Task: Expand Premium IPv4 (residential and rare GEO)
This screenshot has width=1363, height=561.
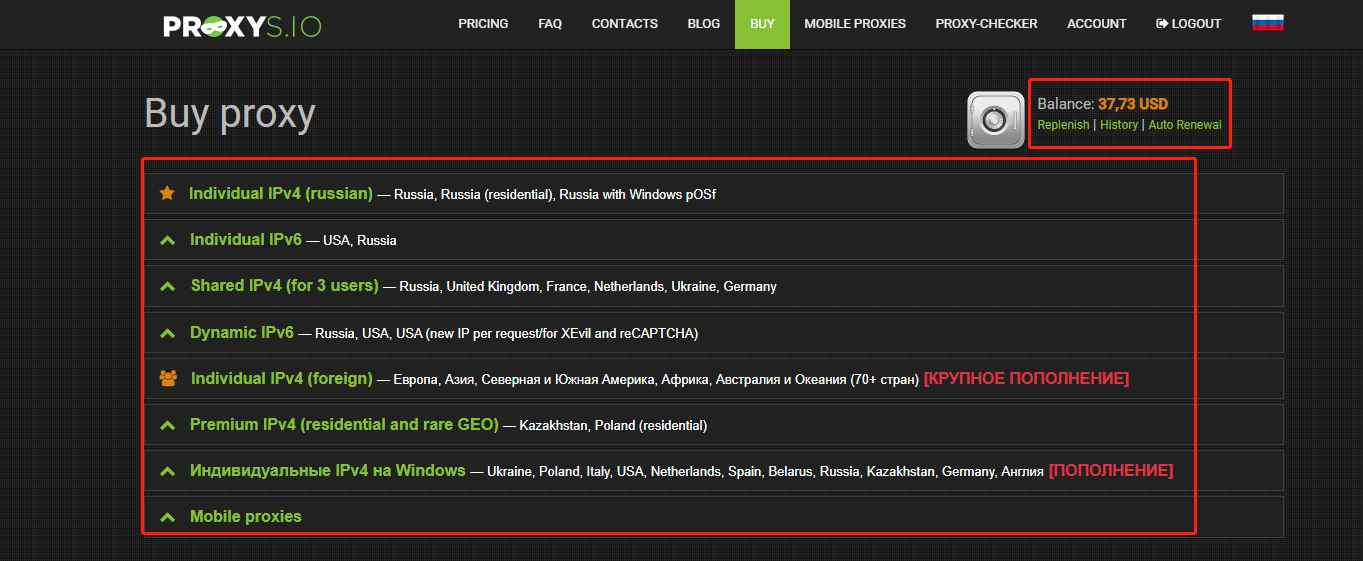Action: tap(343, 425)
